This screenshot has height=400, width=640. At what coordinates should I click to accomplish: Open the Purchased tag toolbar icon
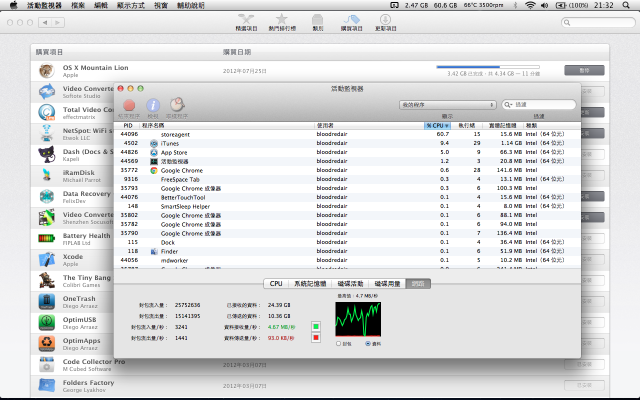coord(351,19)
